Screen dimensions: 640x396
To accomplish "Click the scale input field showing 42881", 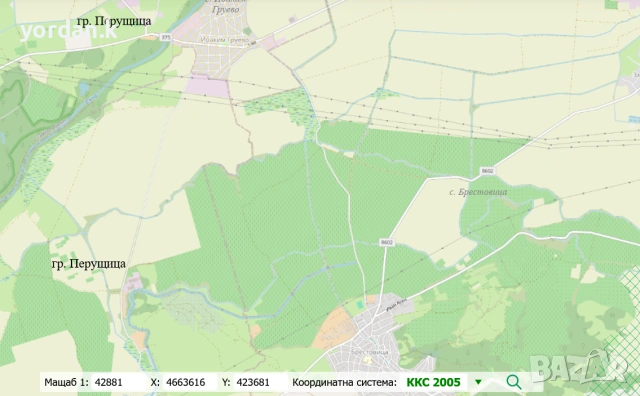I will (118, 383).
